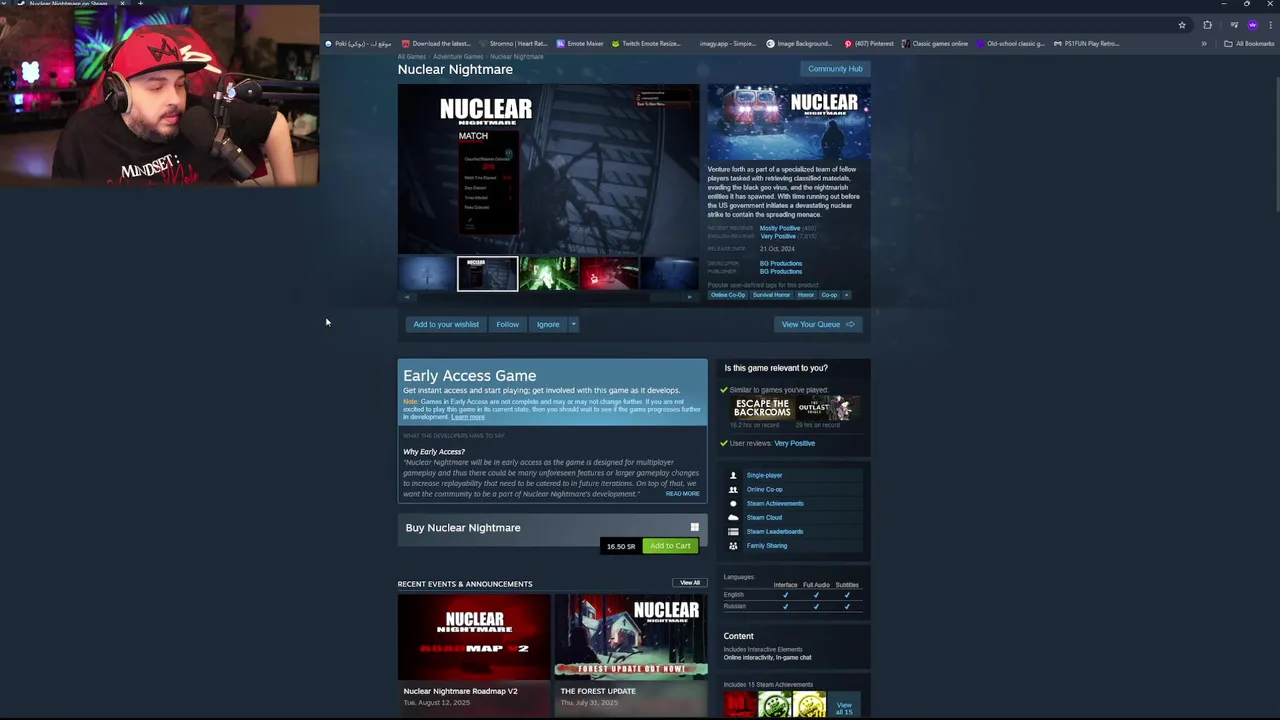Image resolution: width=1280 pixels, height=720 pixels.
Task: Open the Twitch Emote Resizer bookmark
Action: tap(646, 44)
